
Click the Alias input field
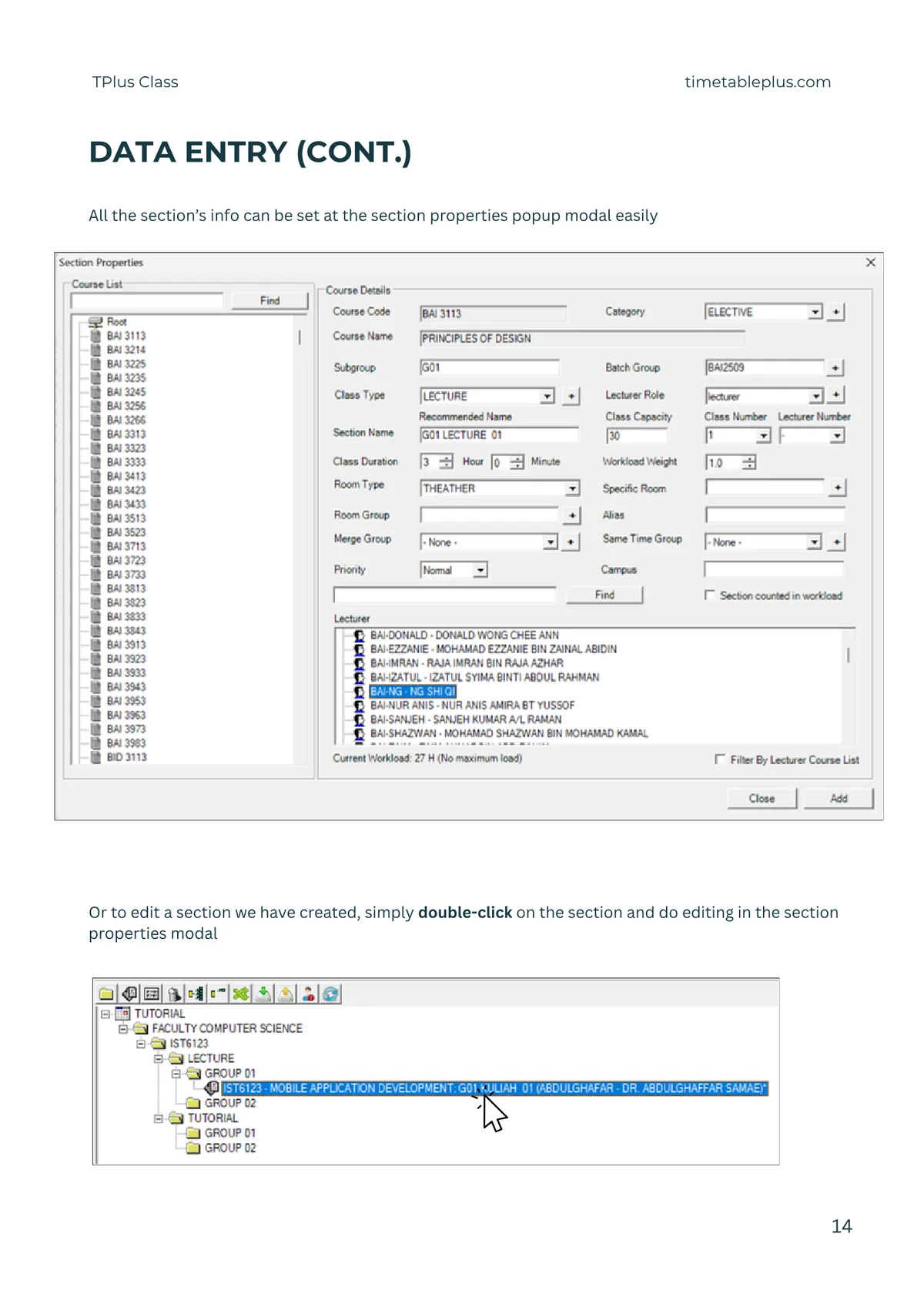point(775,515)
